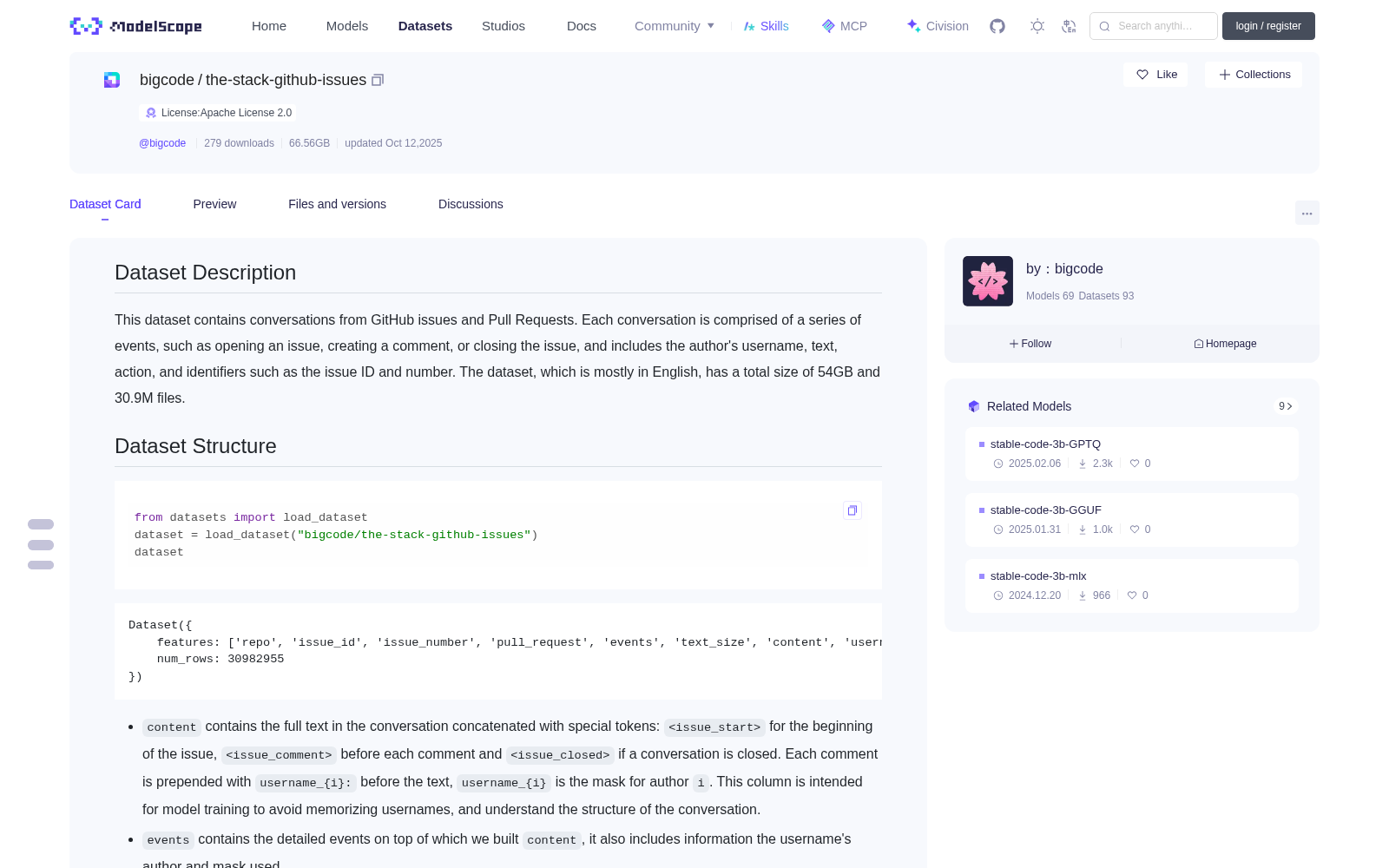
Task: Open the three-dots more options menu
Action: coord(1307,213)
